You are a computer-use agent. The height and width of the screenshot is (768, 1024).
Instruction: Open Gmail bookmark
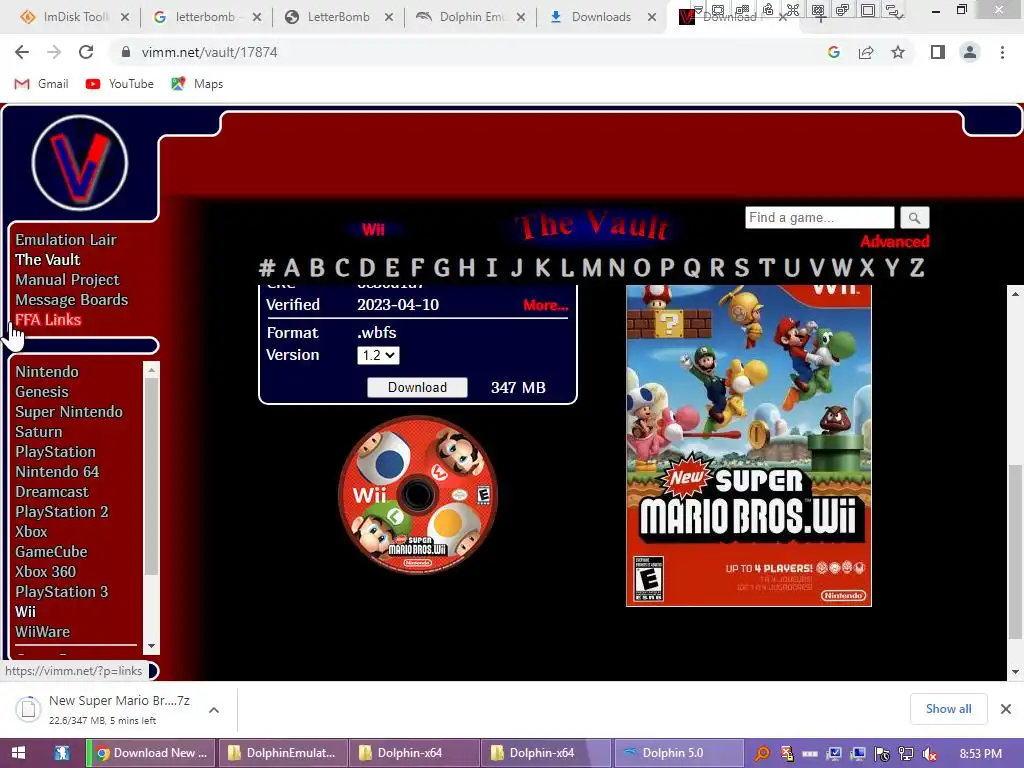(41, 84)
